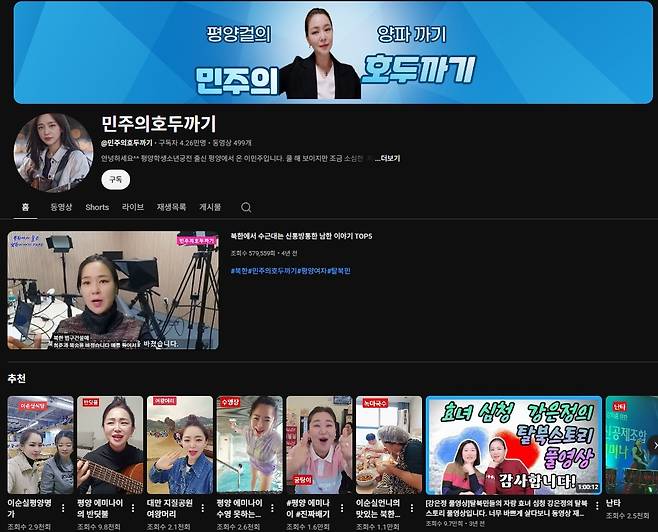
Task: Open the guitar 반딧불 short thumbnail
Action: 110,445
